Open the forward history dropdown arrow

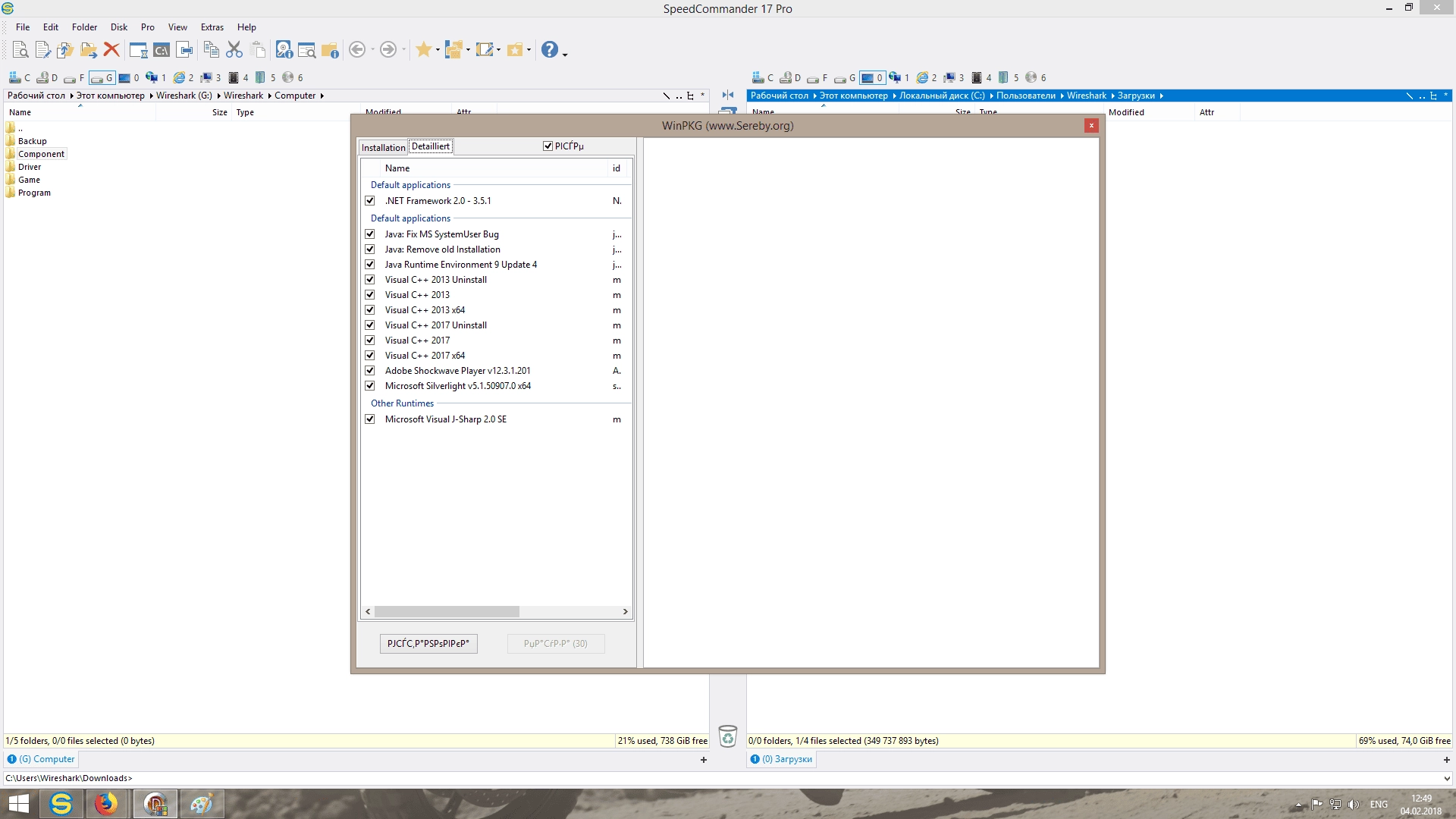(403, 50)
